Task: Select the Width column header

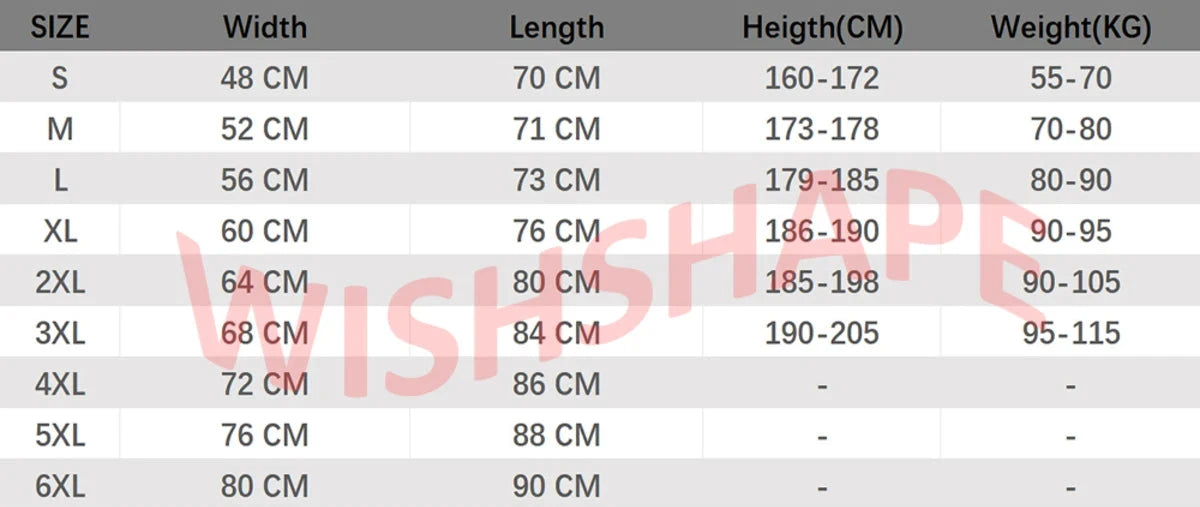Action: (264, 27)
